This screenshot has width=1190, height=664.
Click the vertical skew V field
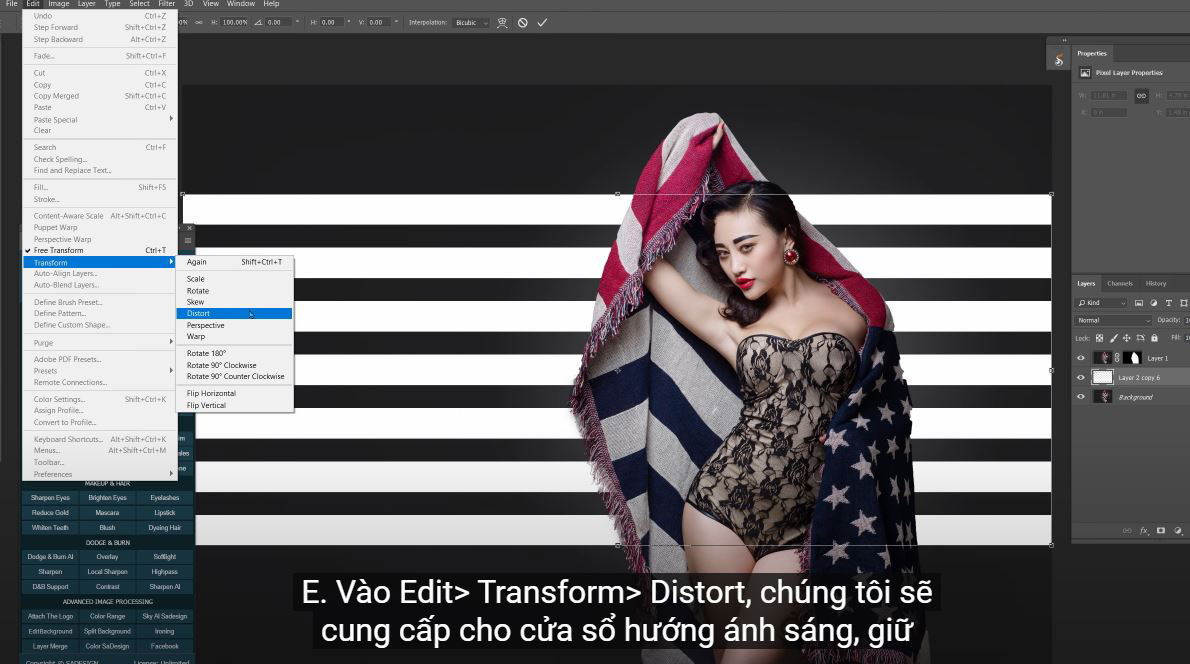pyautogui.click(x=380, y=23)
